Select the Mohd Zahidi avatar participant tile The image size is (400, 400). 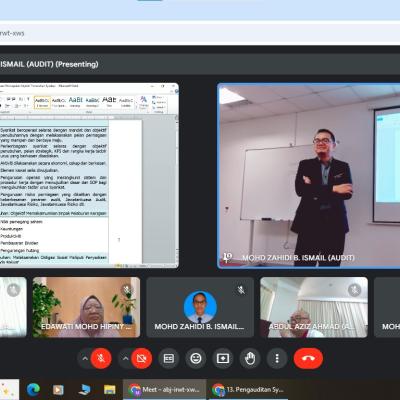pos(200,307)
